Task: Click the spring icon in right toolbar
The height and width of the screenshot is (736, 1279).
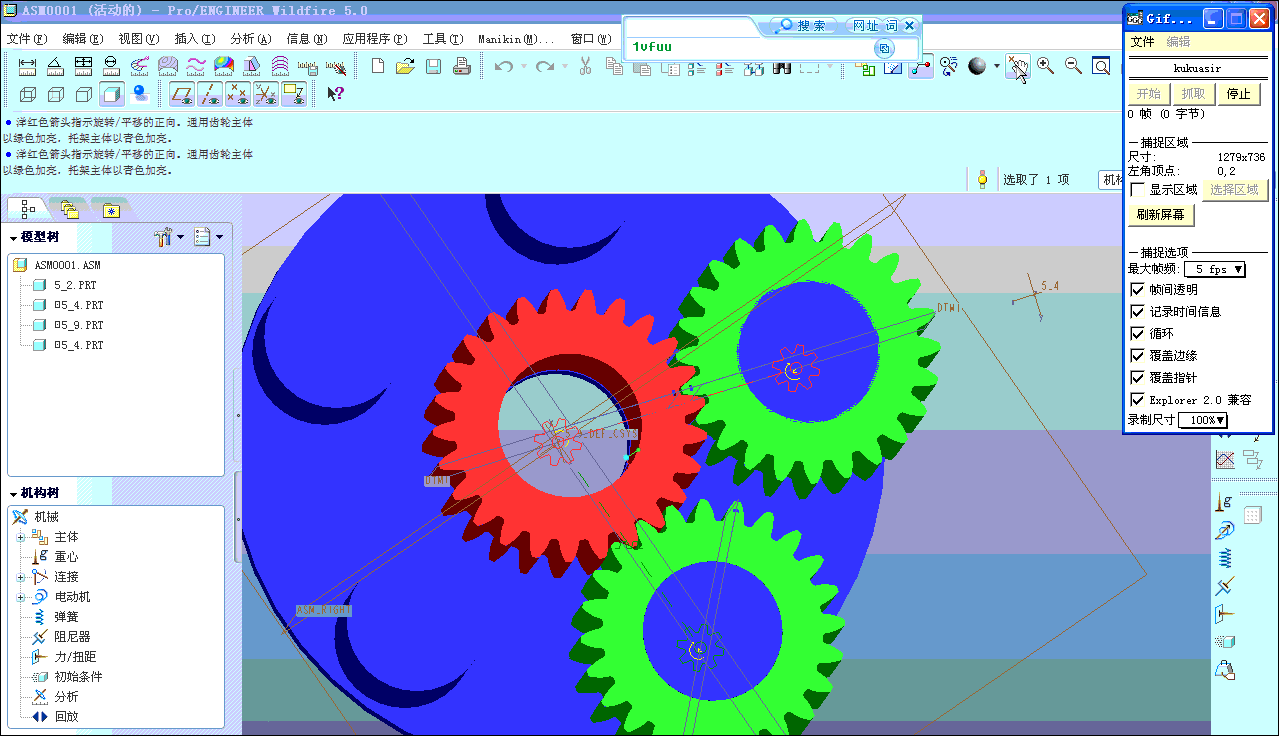Action: tap(1225, 558)
